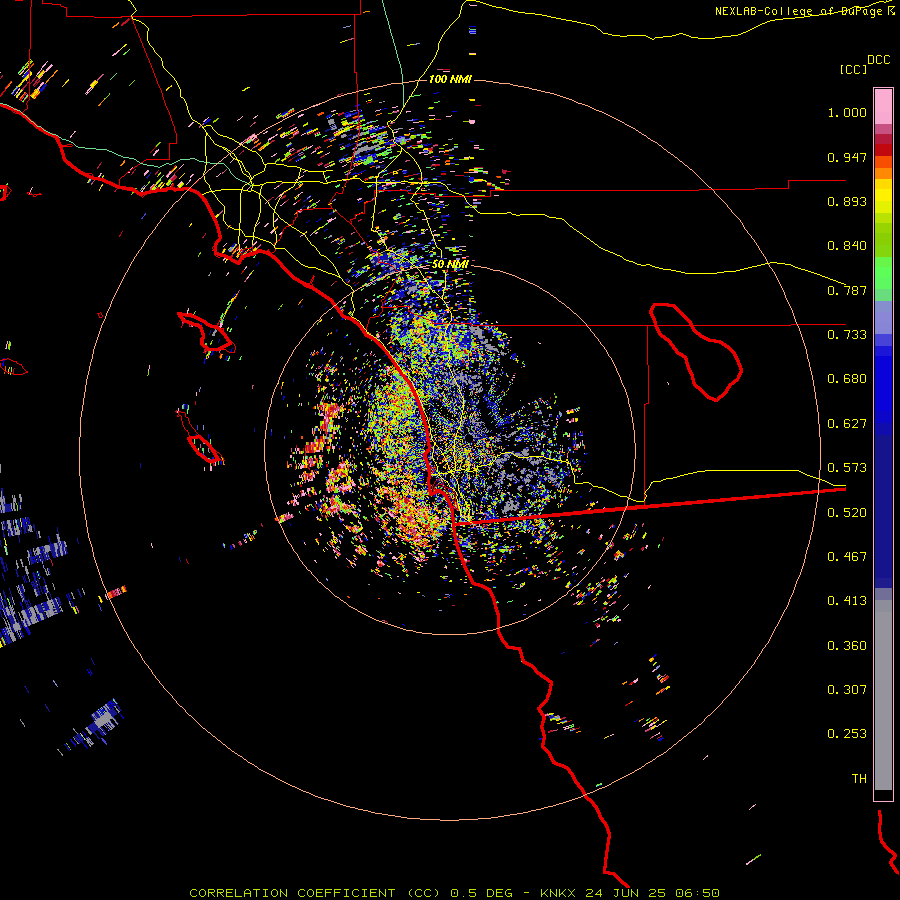Select the 0.467 scale value
The width and height of the screenshot is (900, 900).
tap(847, 557)
